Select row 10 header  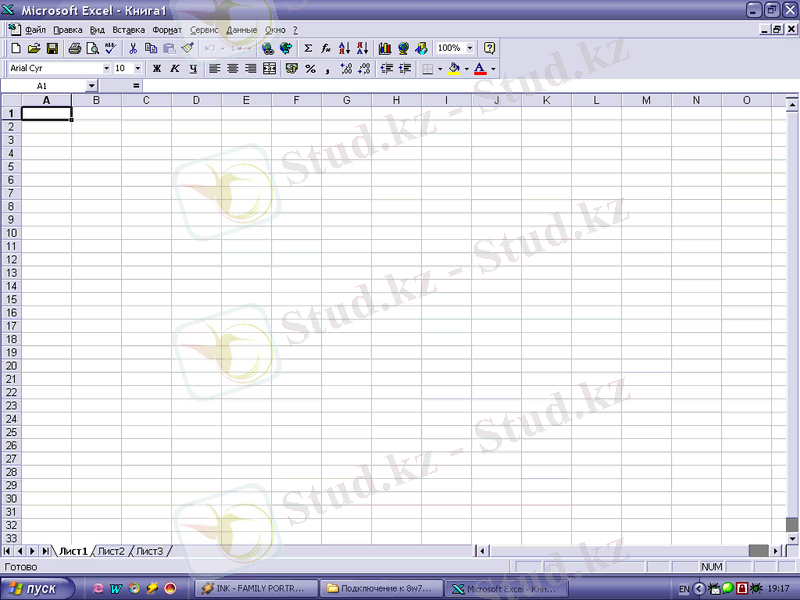point(11,233)
